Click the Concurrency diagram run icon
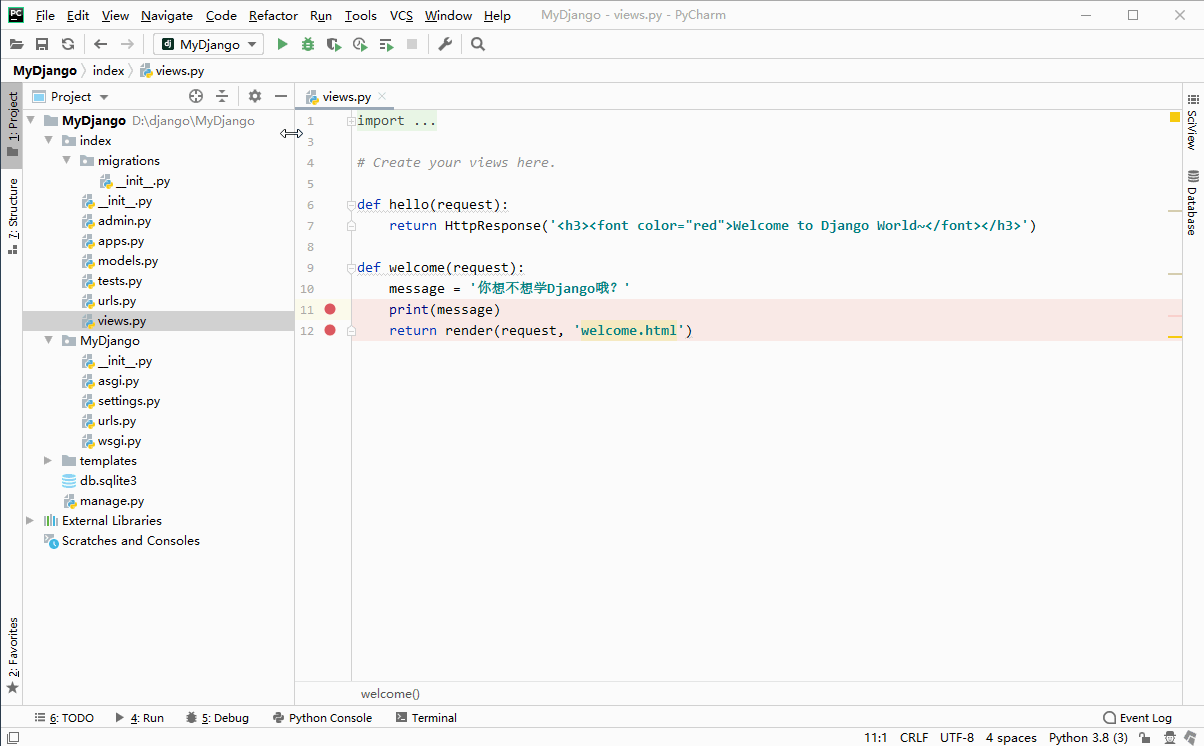The height and width of the screenshot is (746, 1204). pos(386,44)
